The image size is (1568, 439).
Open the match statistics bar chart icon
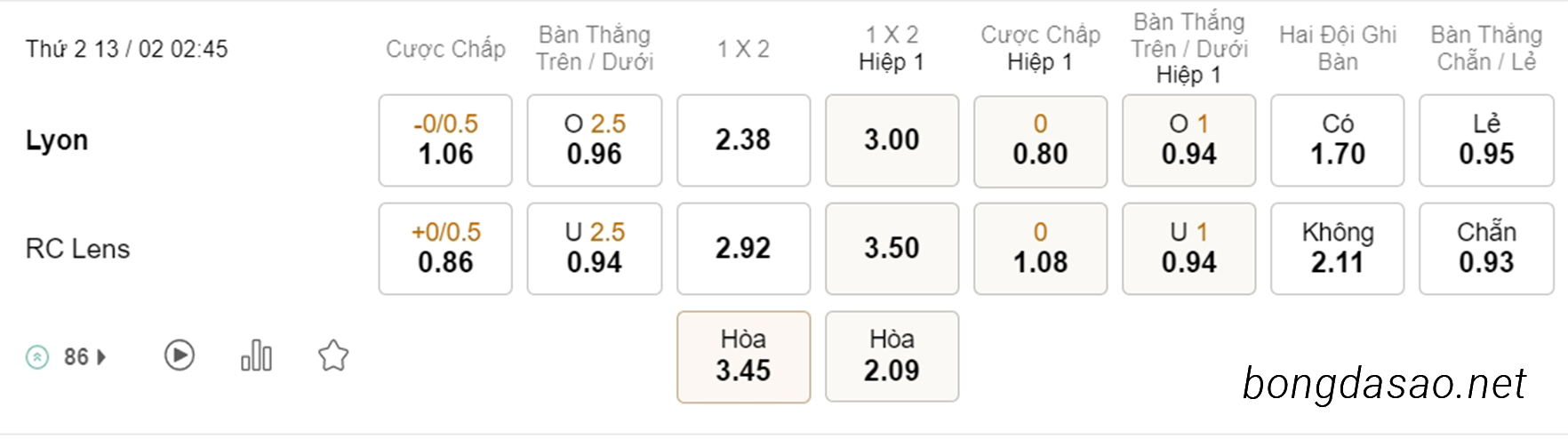[x=256, y=355]
